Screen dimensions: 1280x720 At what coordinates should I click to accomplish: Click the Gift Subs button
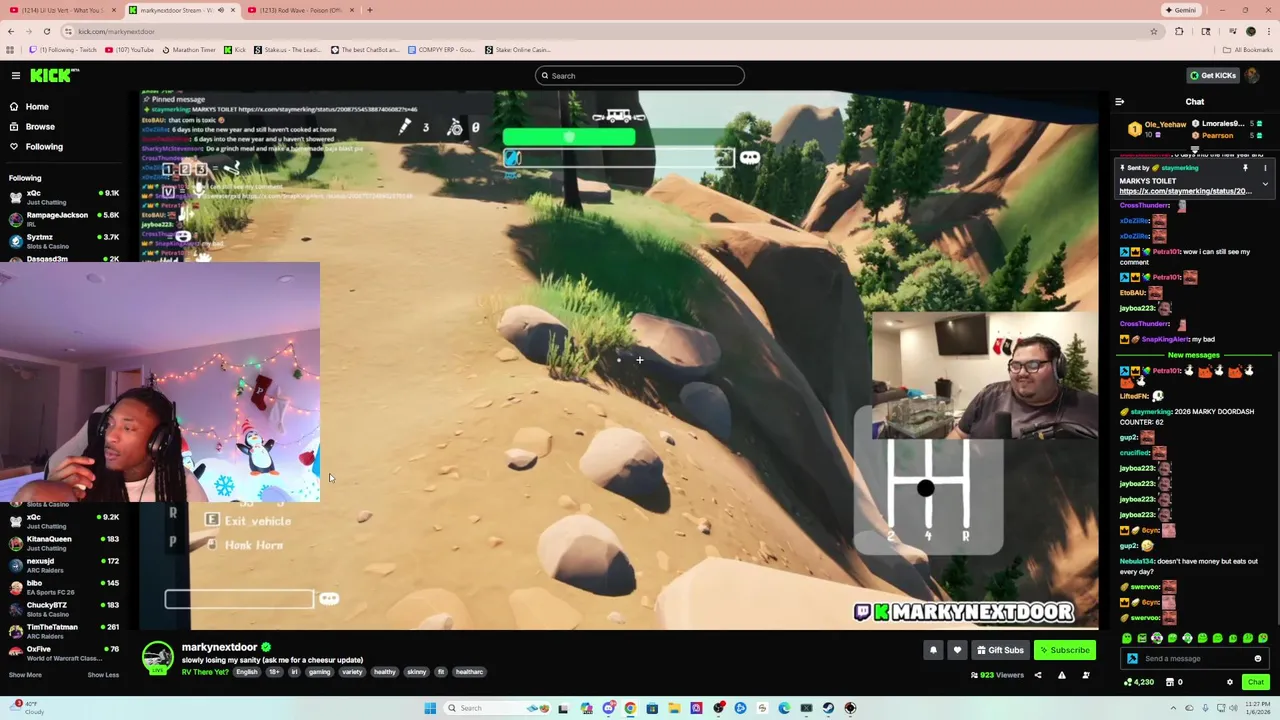coord(1000,650)
